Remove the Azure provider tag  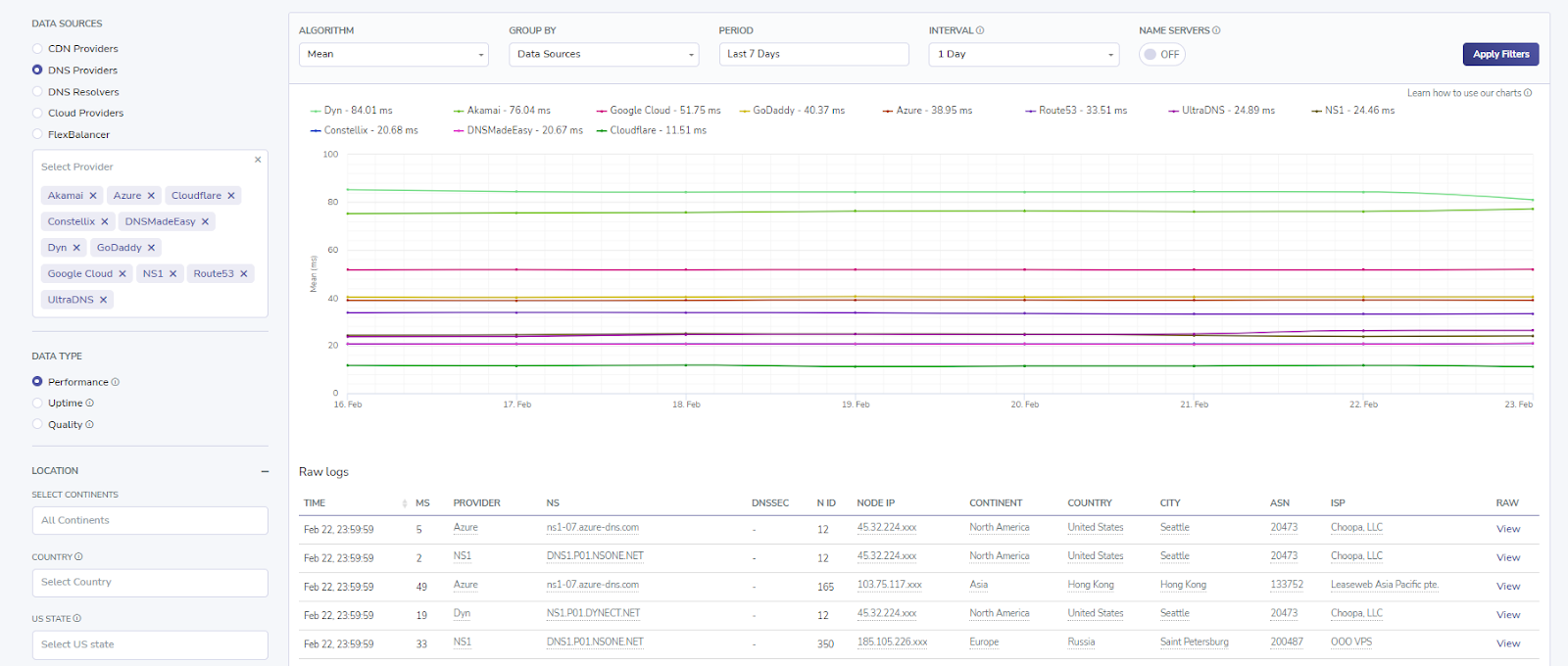(151, 196)
